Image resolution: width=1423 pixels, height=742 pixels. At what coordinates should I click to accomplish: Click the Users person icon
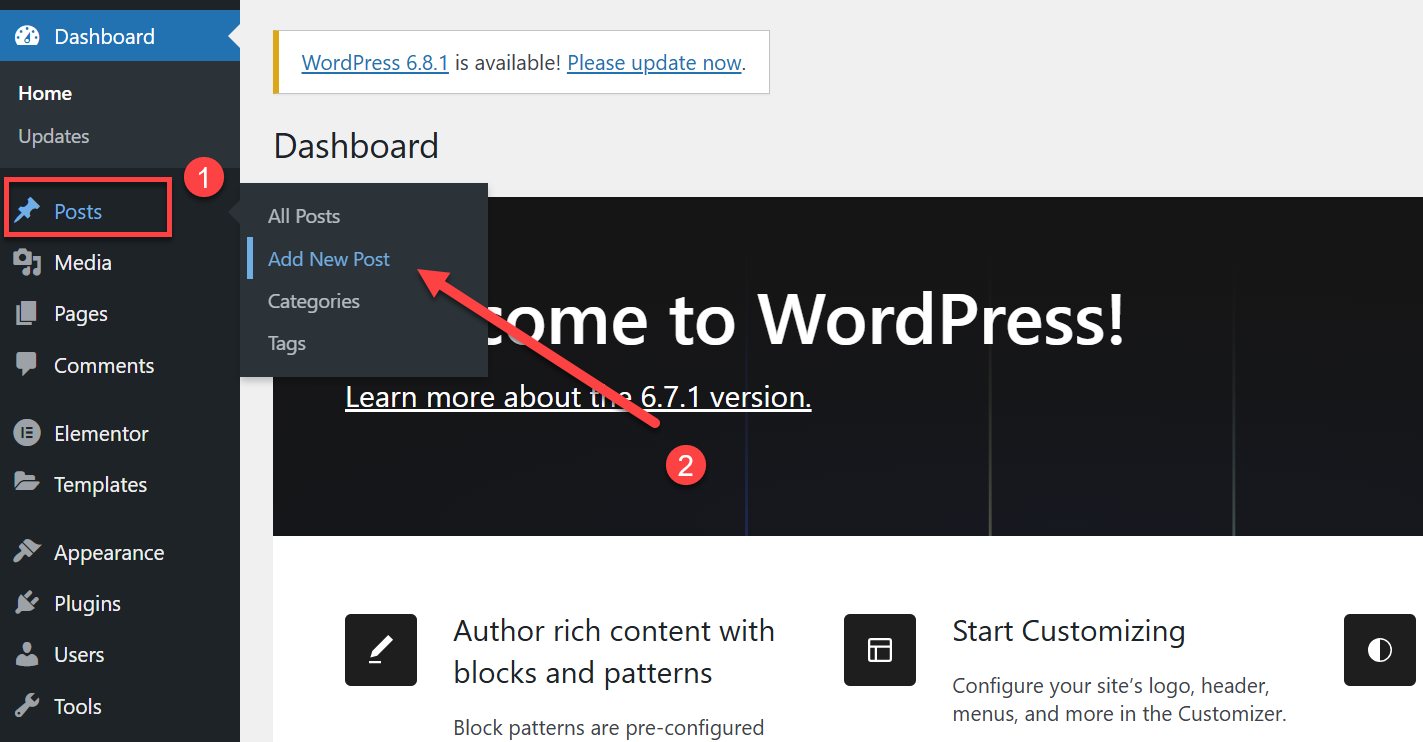pyautogui.click(x=27, y=655)
